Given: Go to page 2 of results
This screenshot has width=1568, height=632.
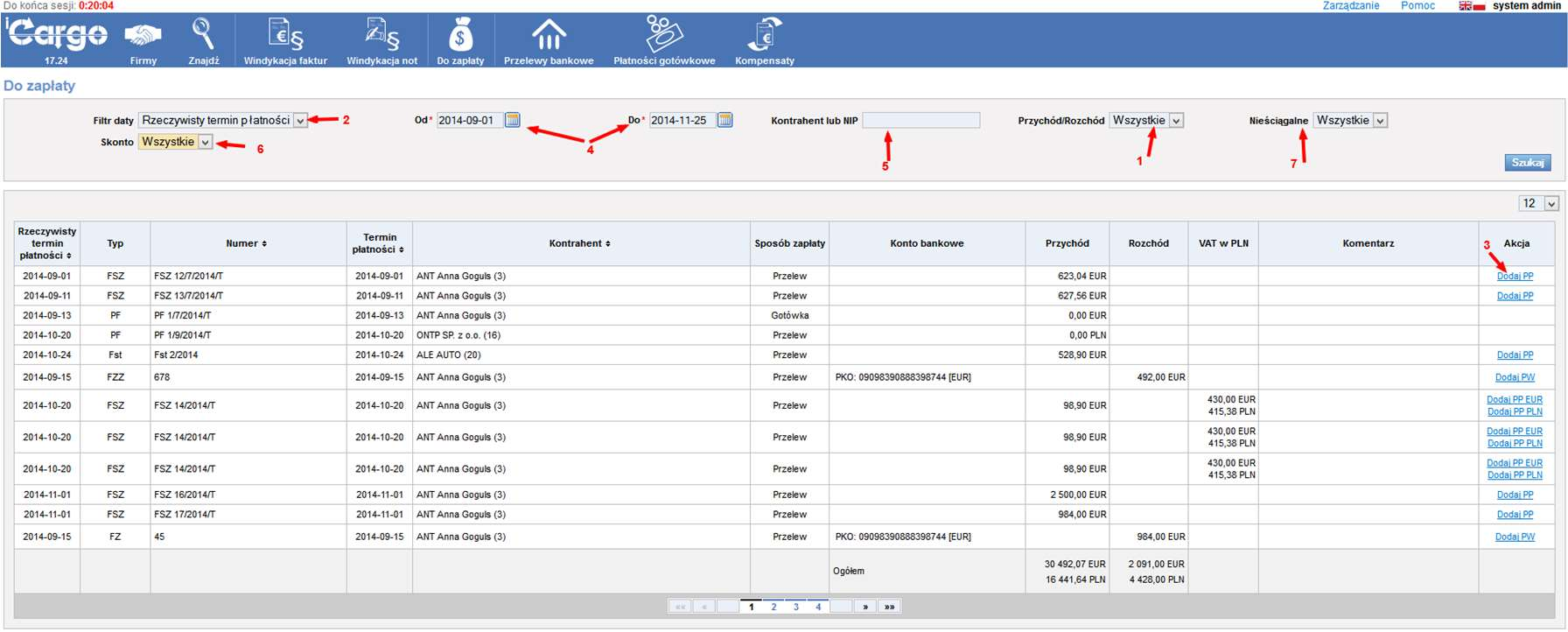Looking at the screenshot, I should coord(773,607).
